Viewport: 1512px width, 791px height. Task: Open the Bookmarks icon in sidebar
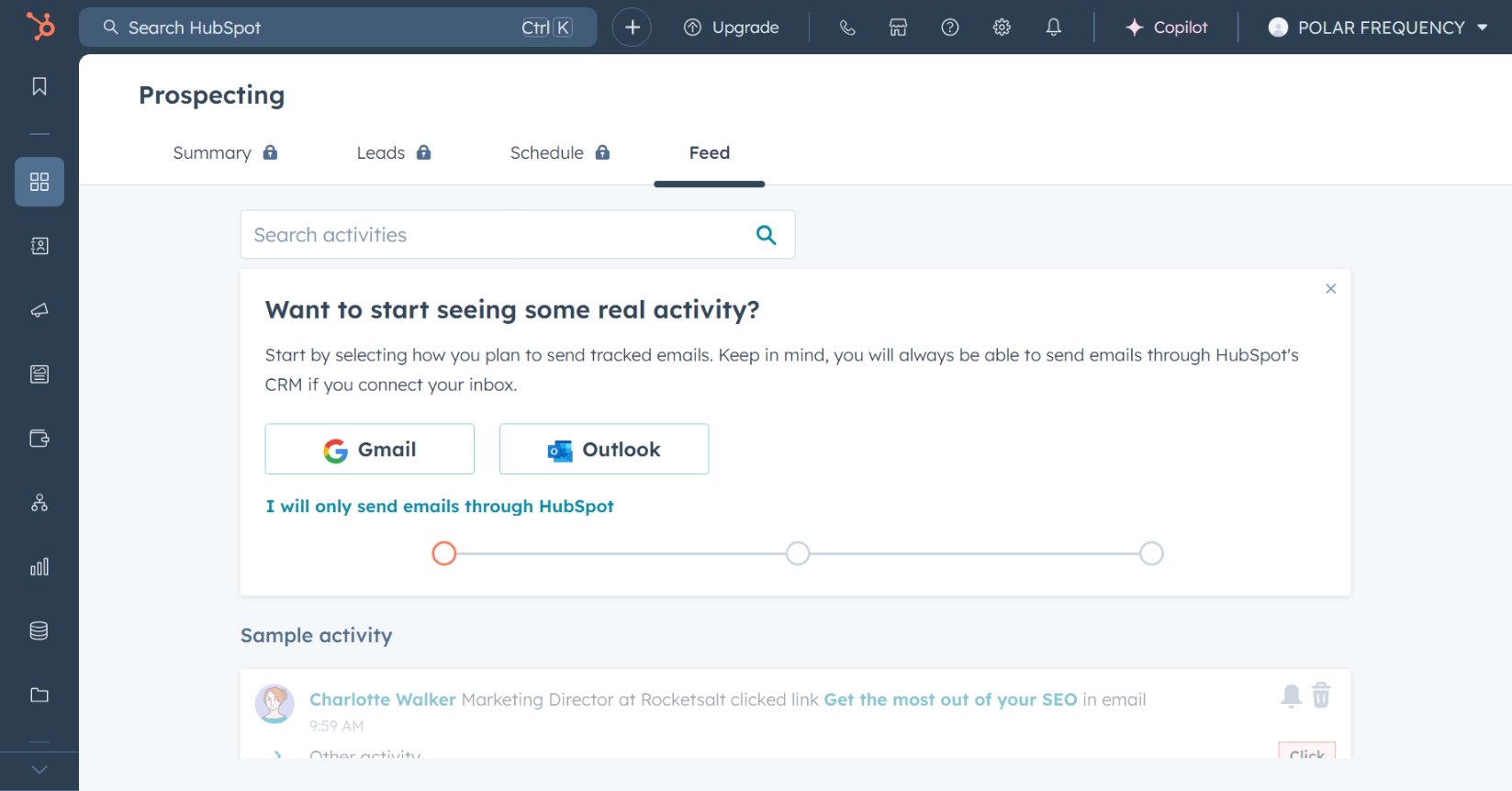point(39,86)
